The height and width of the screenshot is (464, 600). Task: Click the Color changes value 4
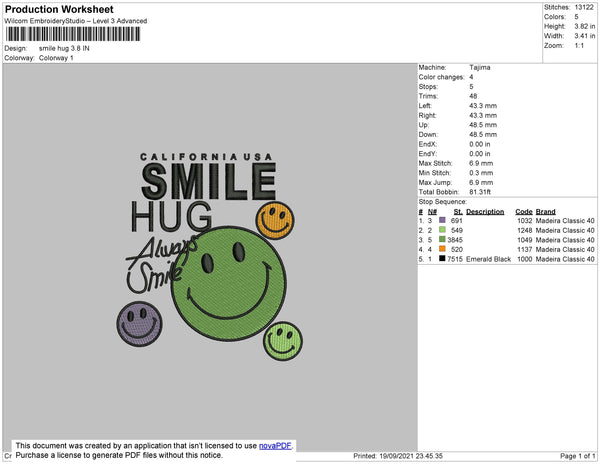coord(471,77)
